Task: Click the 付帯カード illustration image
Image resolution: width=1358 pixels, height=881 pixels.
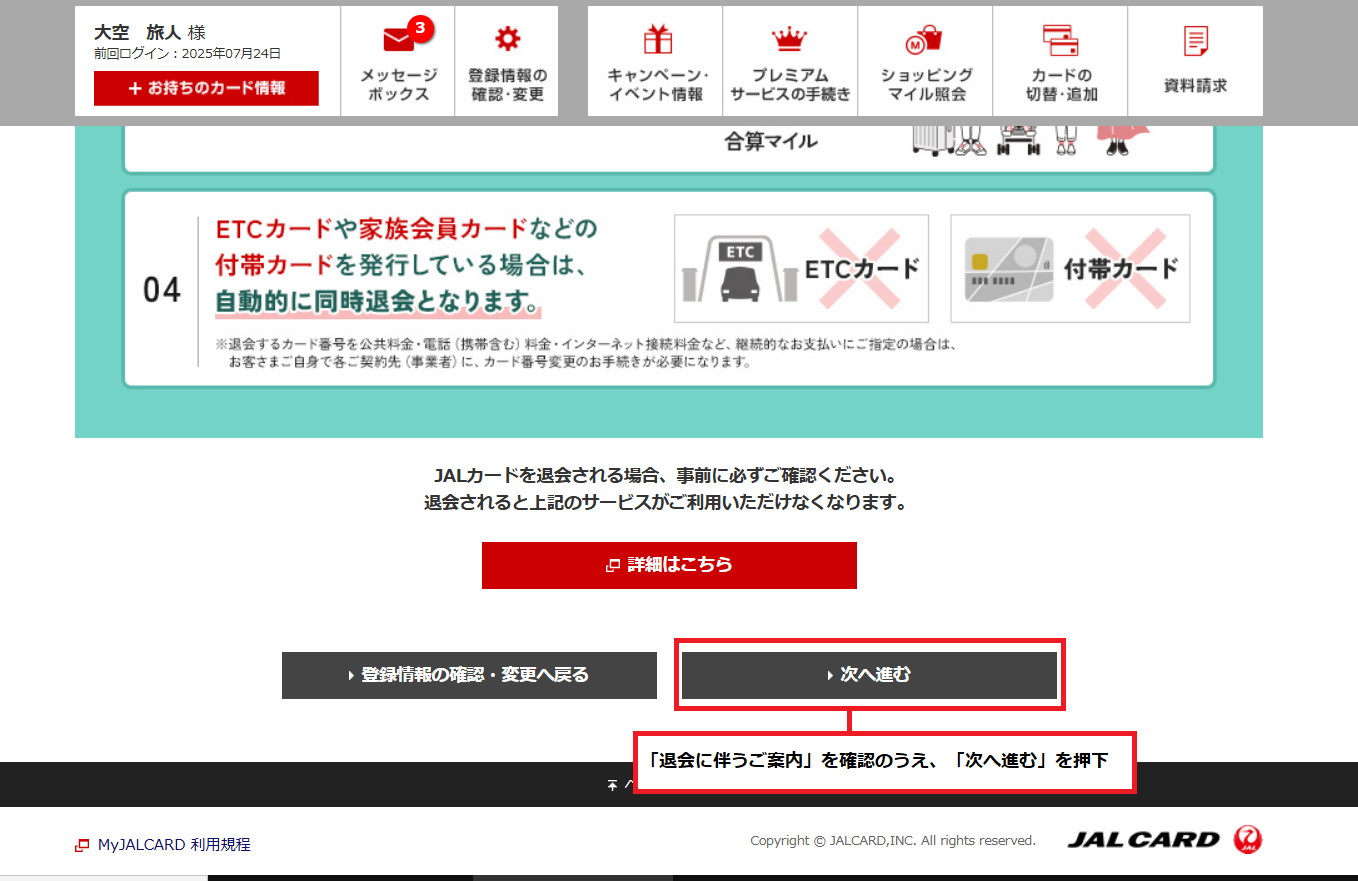Action: pyautogui.click(x=1070, y=268)
